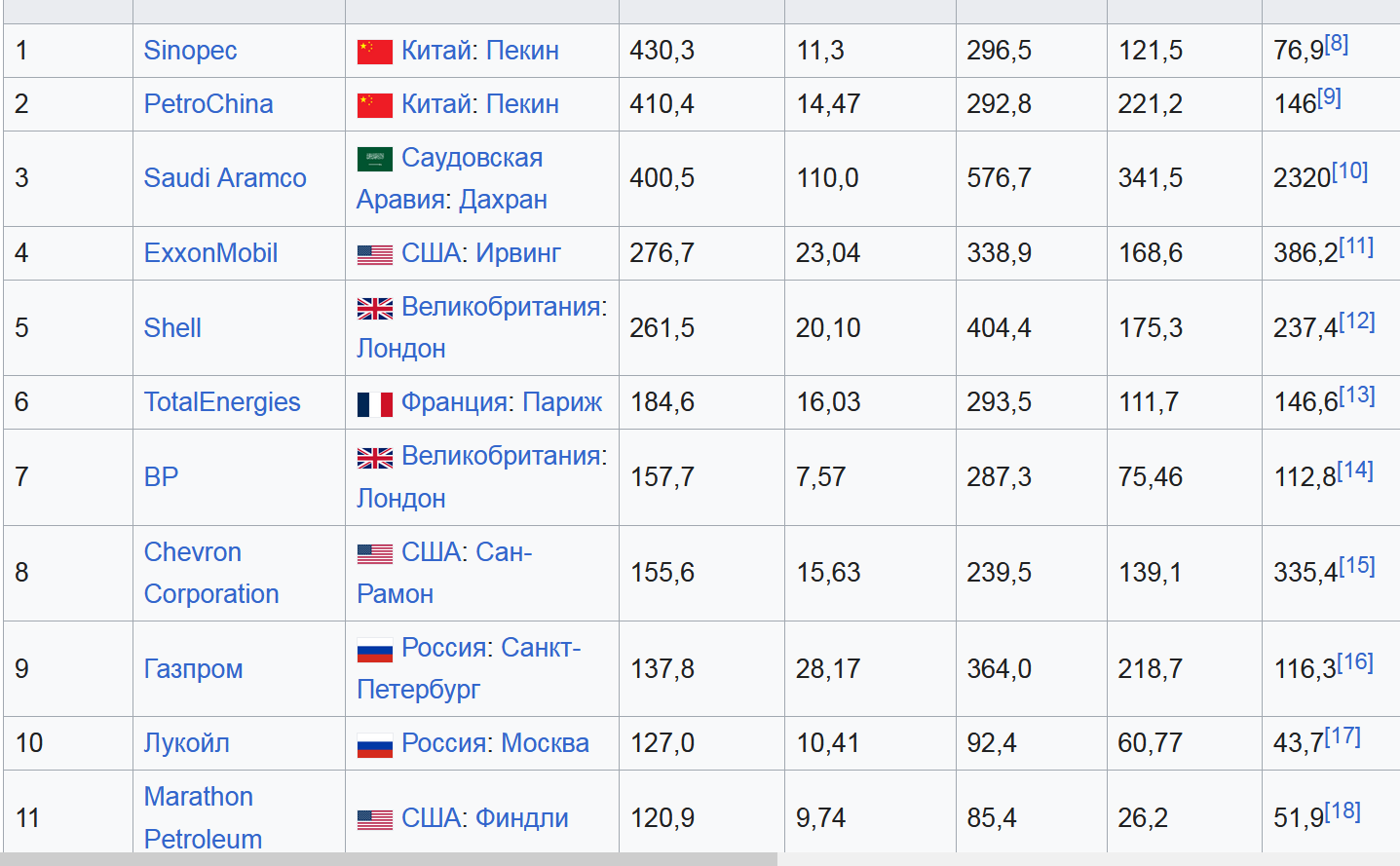The height and width of the screenshot is (866, 1400).
Task: Open footnote reference [14]
Action: (1355, 471)
